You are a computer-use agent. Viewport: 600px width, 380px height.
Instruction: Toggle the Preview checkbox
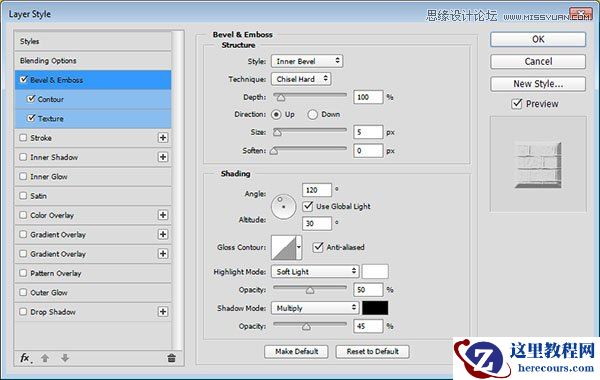point(517,104)
